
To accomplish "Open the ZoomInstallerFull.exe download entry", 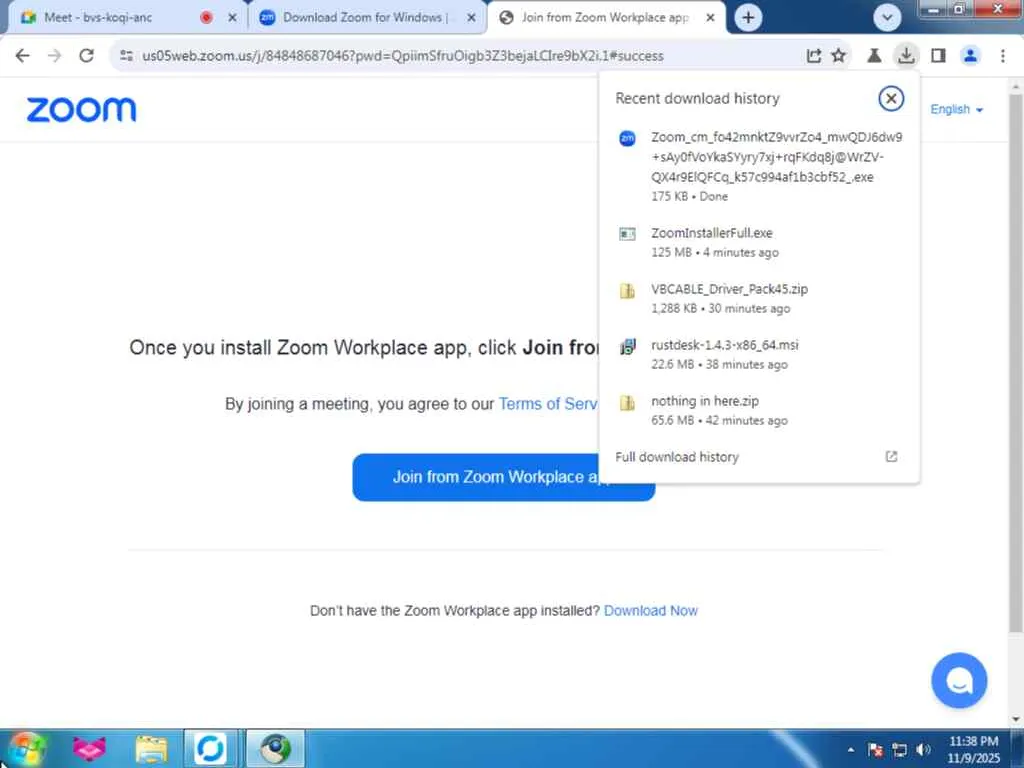I will 759,242.
